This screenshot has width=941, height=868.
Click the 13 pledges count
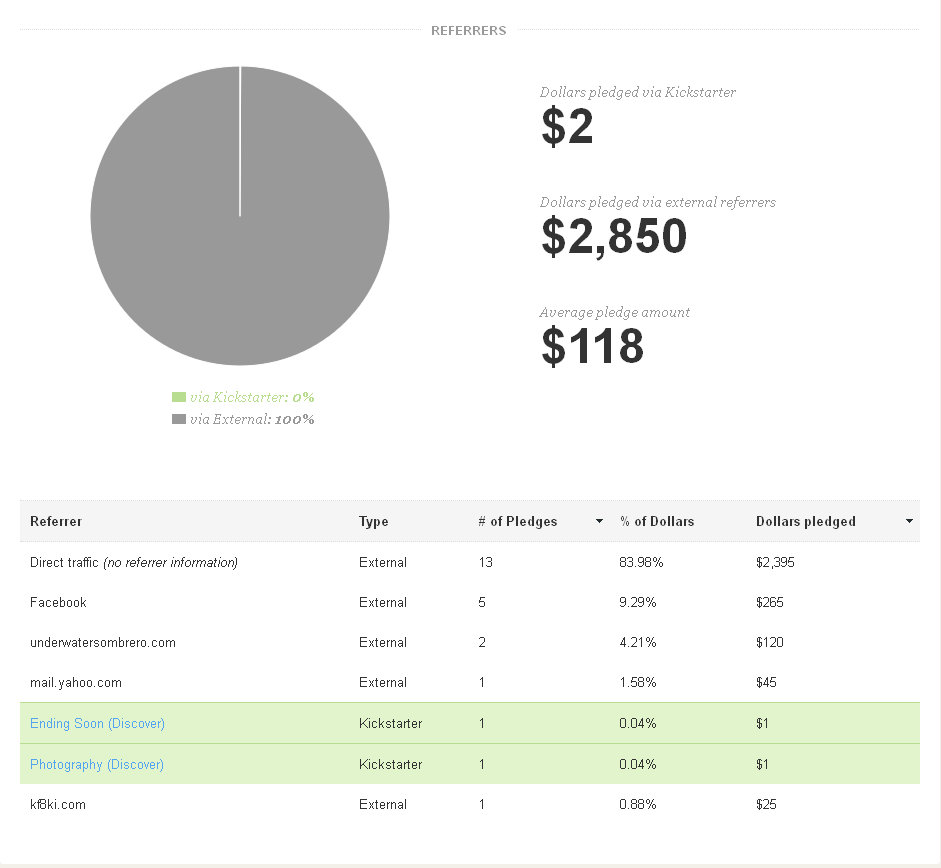point(486,562)
